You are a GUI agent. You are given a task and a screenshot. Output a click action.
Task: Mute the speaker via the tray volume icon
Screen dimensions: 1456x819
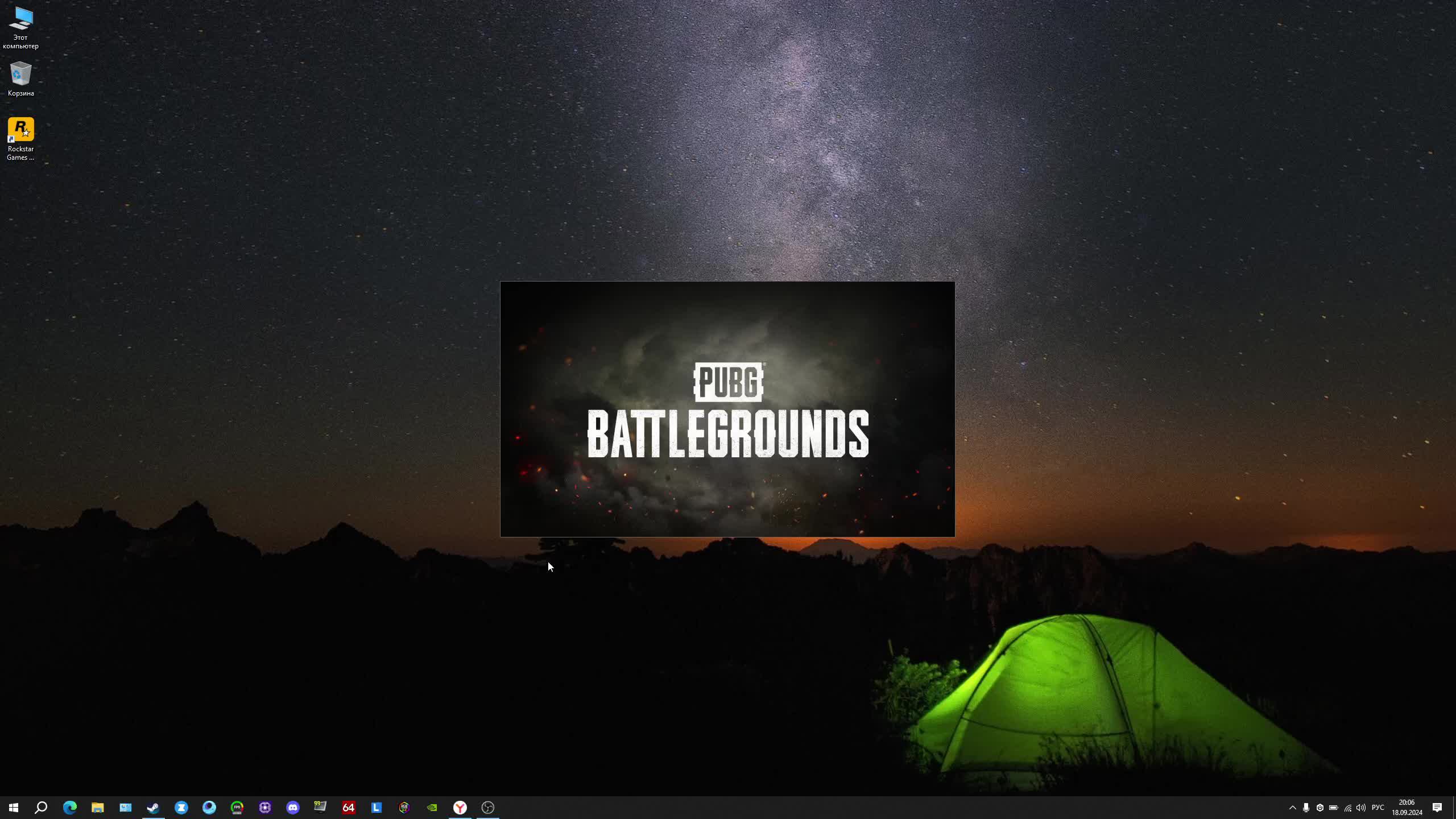pos(1361,807)
